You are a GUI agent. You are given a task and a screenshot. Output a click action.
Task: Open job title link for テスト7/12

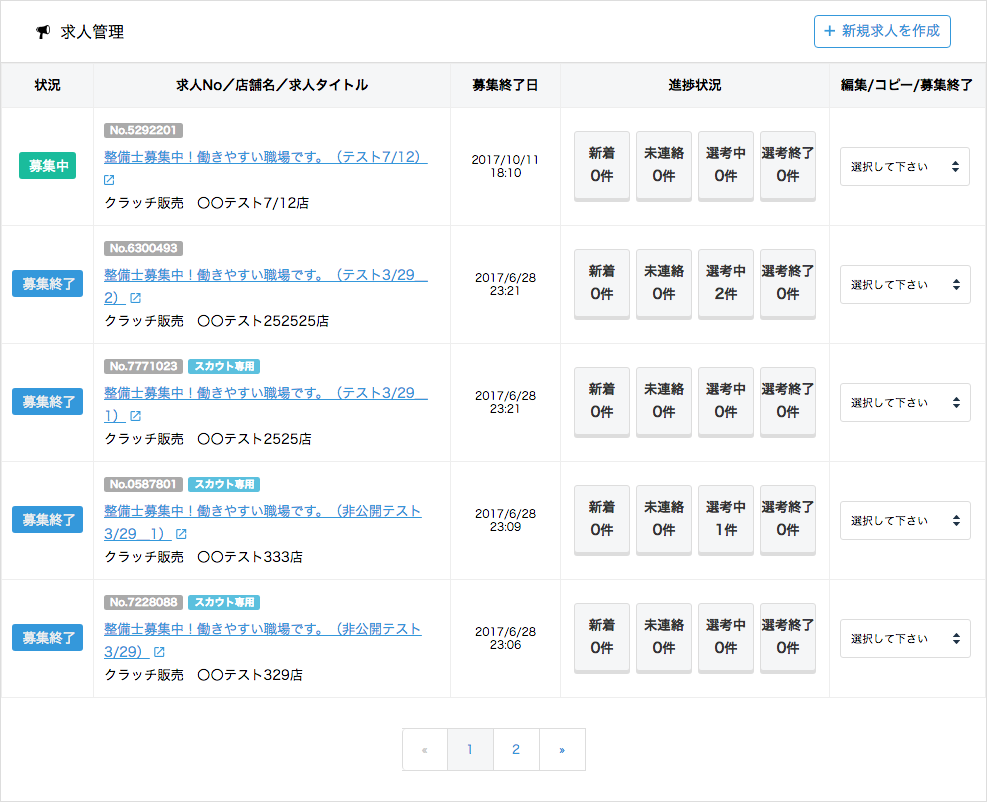click(265, 158)
